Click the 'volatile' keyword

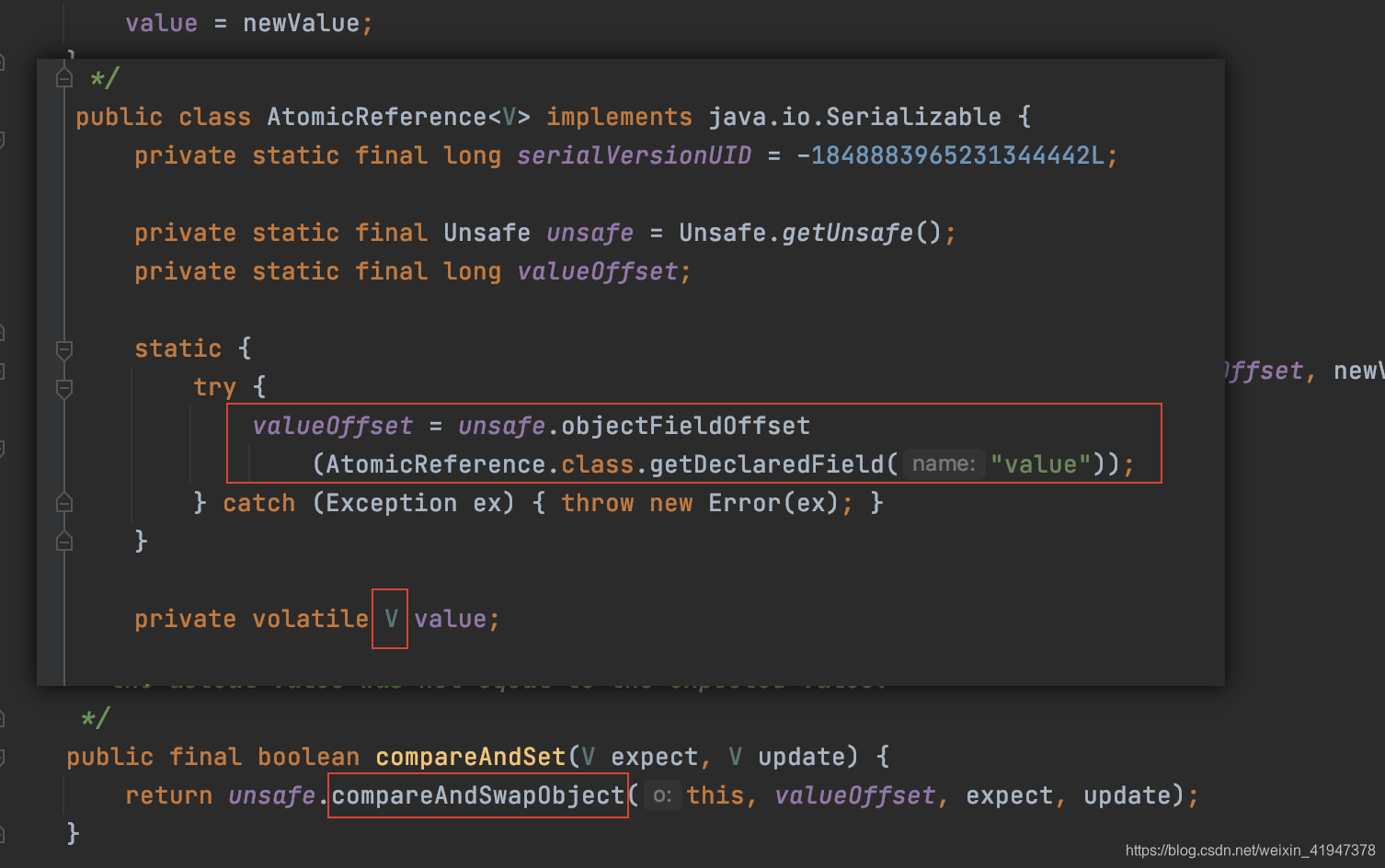coord(310,619)
